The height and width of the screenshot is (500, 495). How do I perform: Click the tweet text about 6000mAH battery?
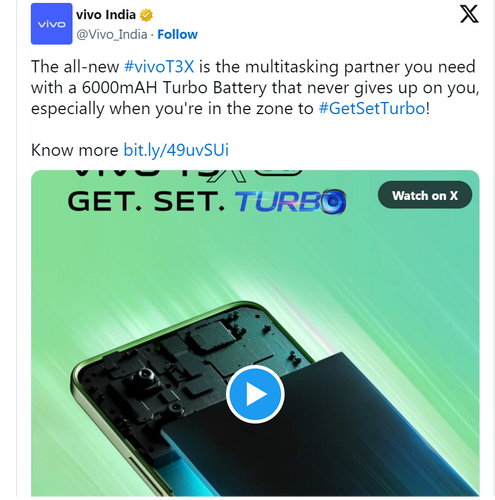[255, 87]
